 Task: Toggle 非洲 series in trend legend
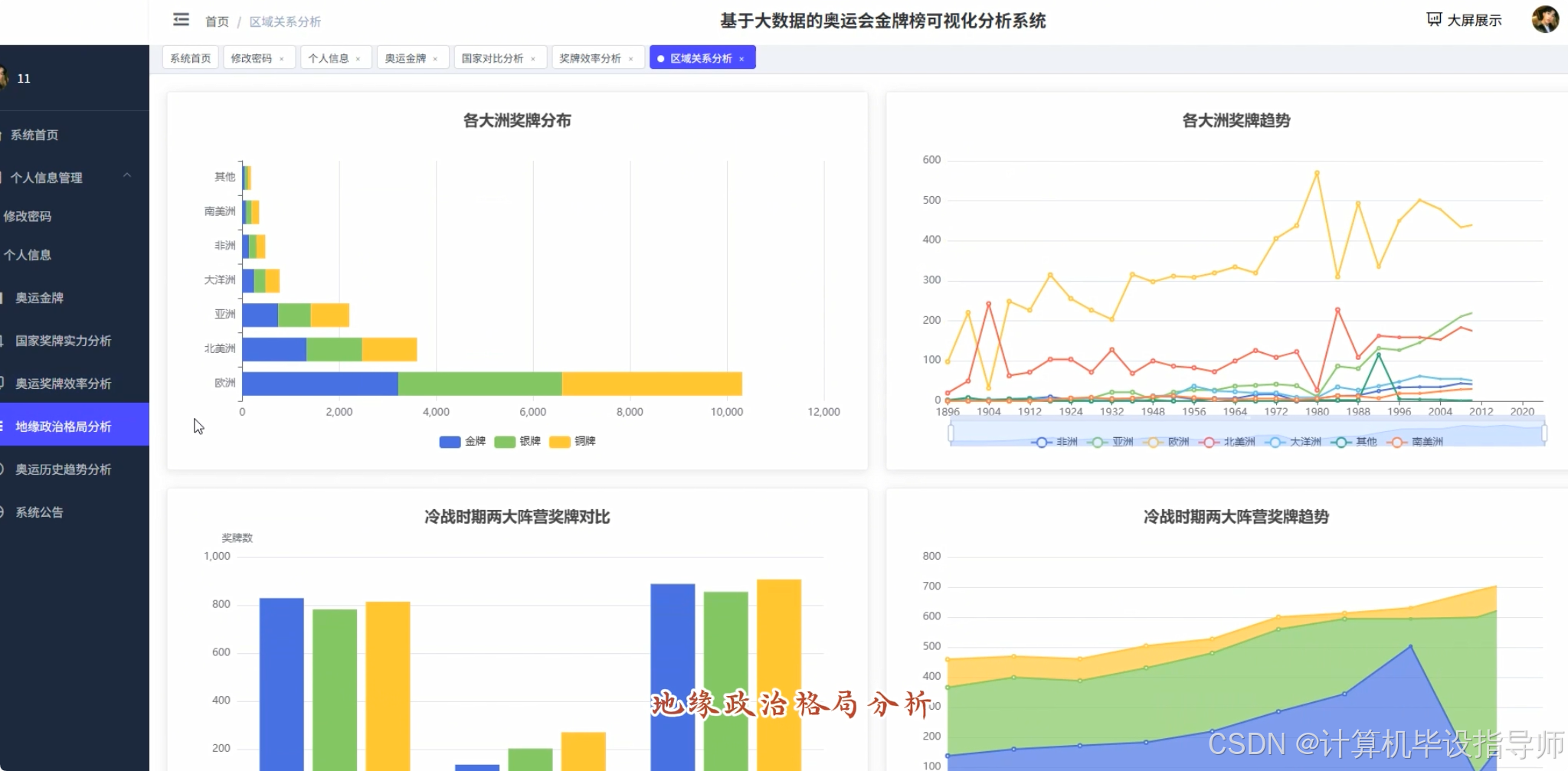pyautogui.click(x=1055, y=442)
